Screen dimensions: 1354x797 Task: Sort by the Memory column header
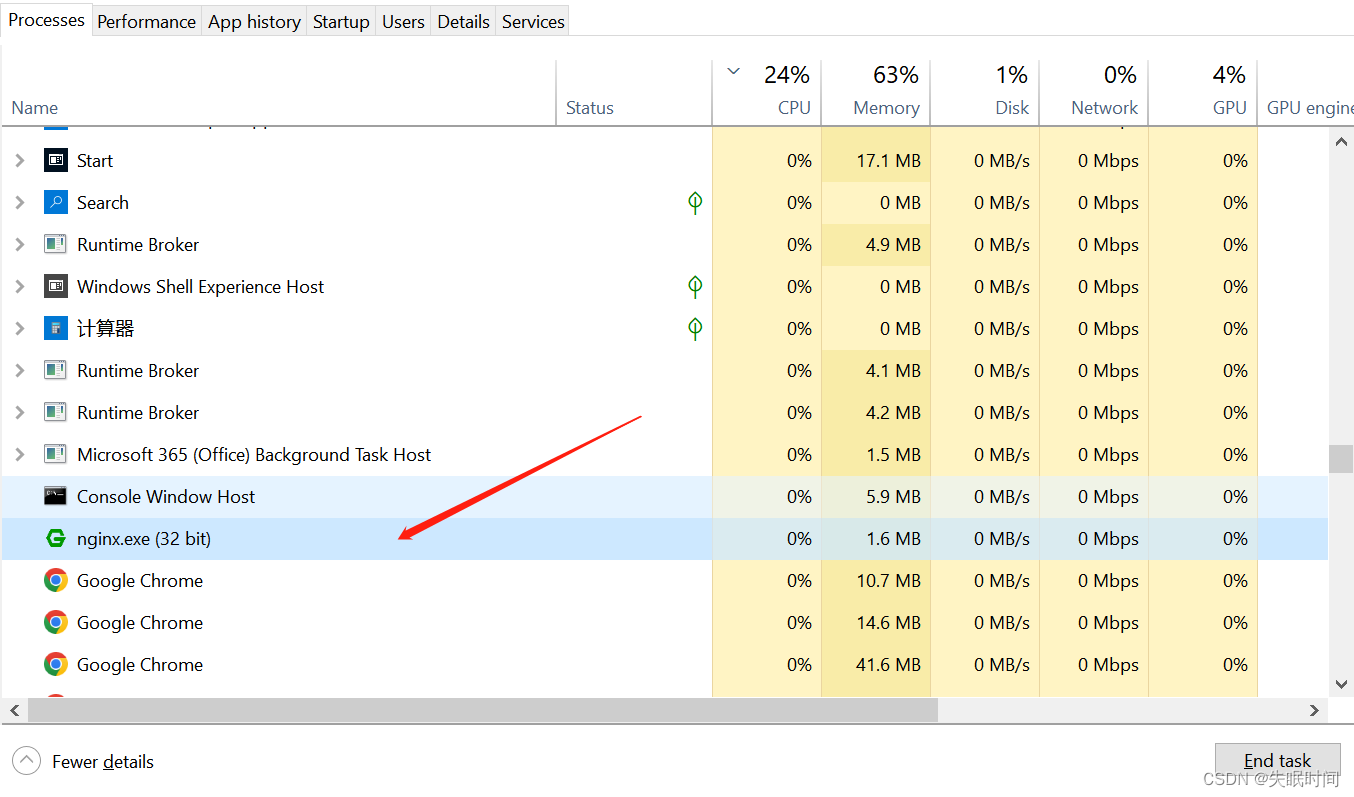pos(876,93)
